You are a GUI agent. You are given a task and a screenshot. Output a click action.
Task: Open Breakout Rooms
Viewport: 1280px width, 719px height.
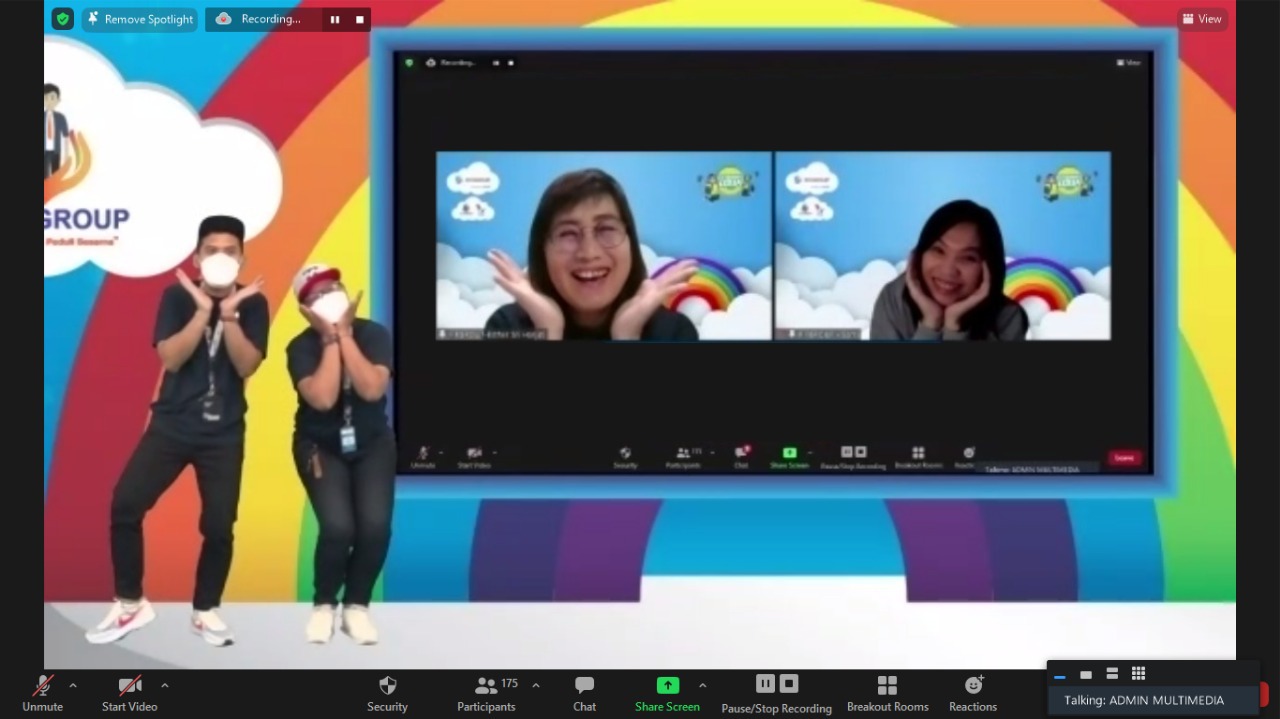click(x=888, y=693)
